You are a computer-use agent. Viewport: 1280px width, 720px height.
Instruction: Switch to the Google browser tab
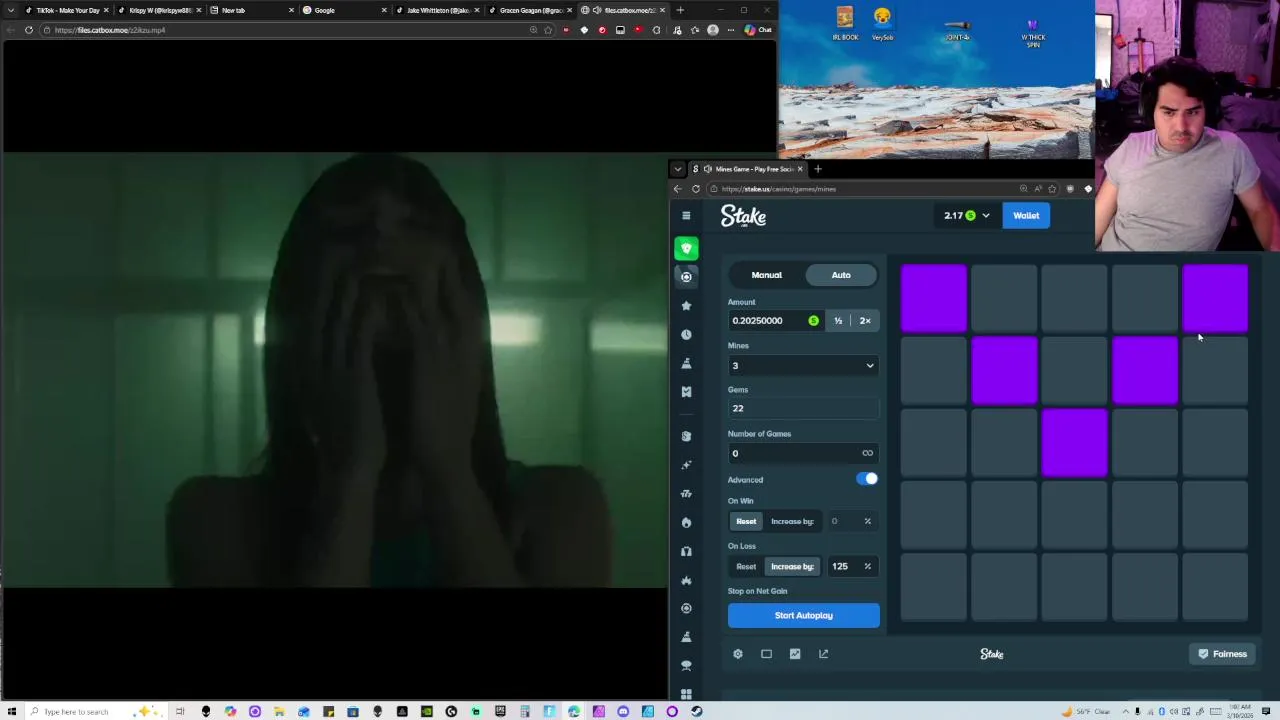click(x=345, y=10)
